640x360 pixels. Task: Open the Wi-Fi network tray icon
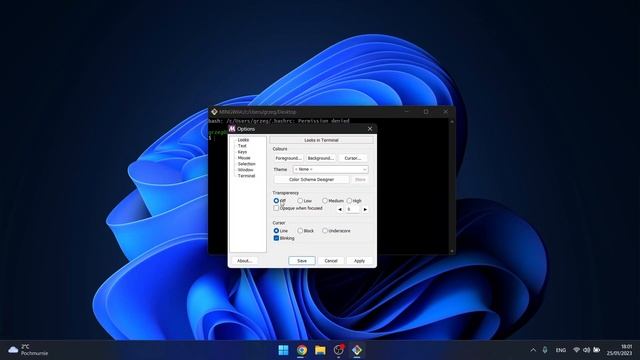point(576,350)
